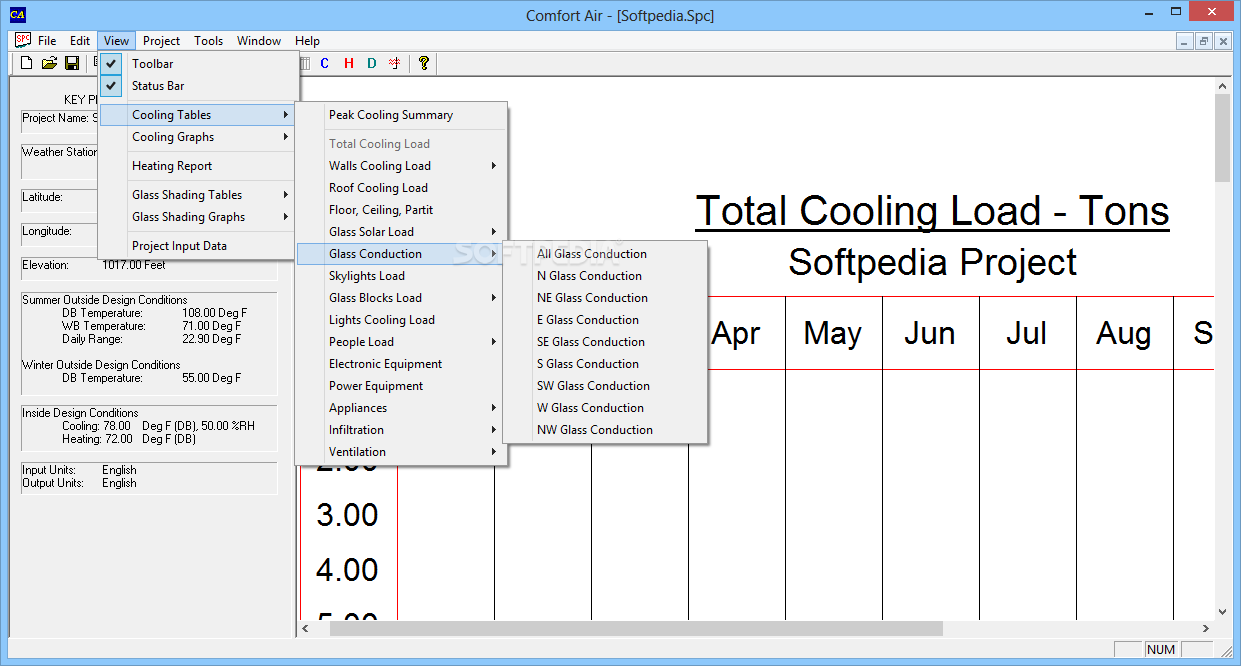This screenshot has width=1241, height=666.
Task: Select SE Glass Conduction
Action: pos(605,342)
